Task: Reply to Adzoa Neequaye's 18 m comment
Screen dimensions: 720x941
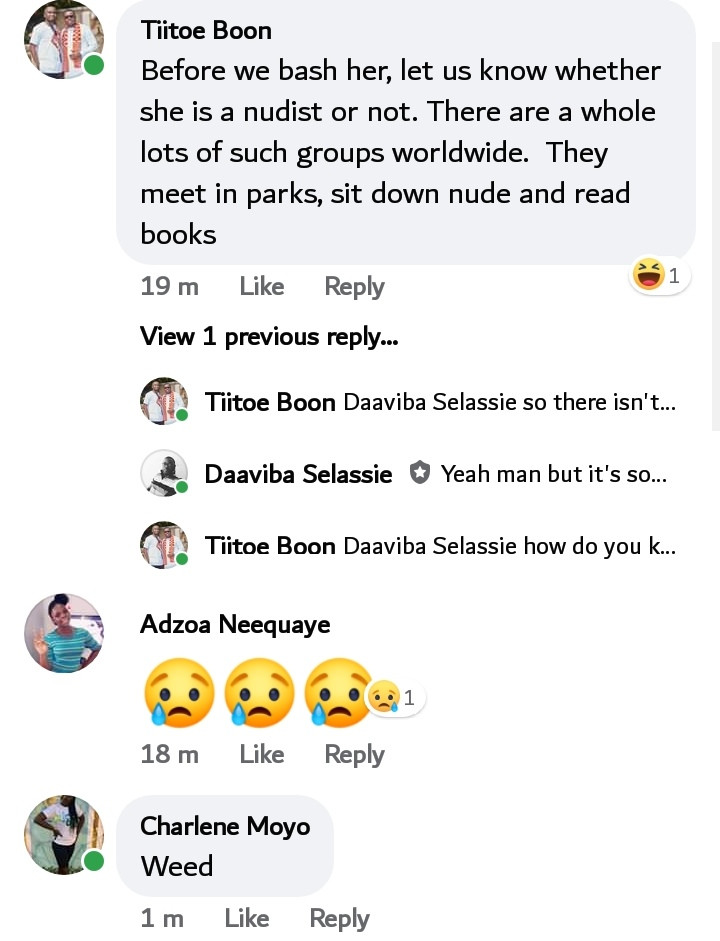Action: (354, 755)
